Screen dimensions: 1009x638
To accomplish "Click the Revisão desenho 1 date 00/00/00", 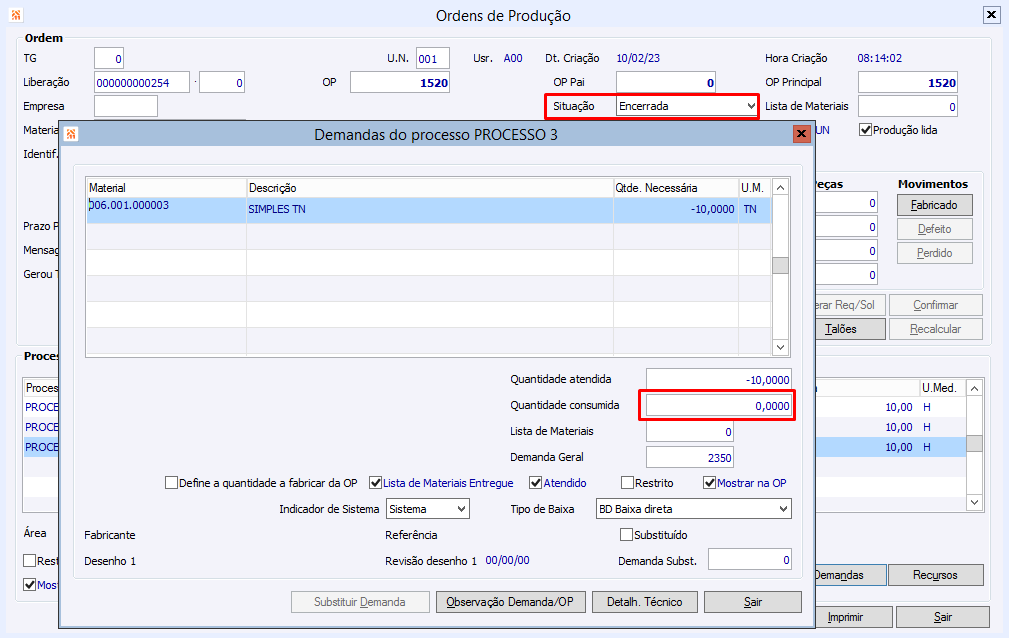I will click(507, 560).
